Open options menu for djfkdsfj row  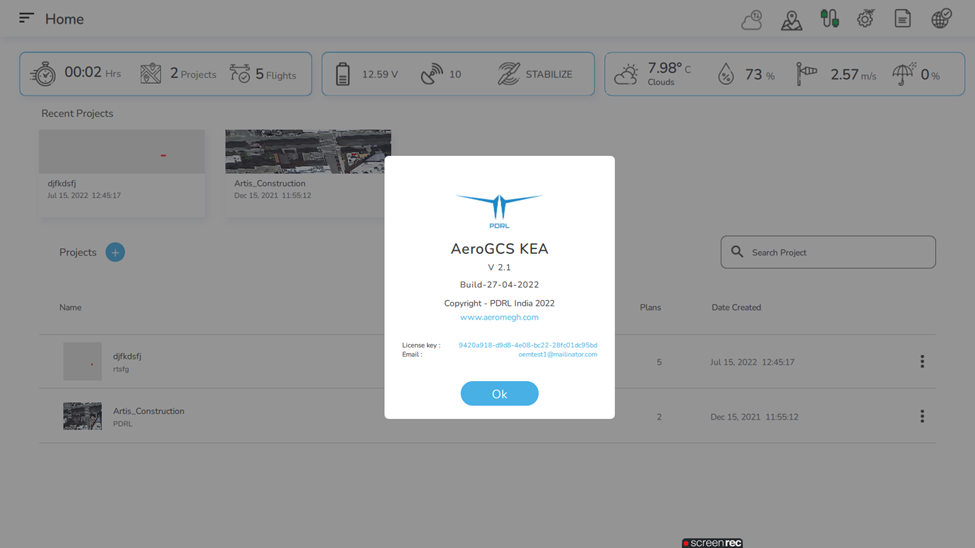tap(922, 361)
